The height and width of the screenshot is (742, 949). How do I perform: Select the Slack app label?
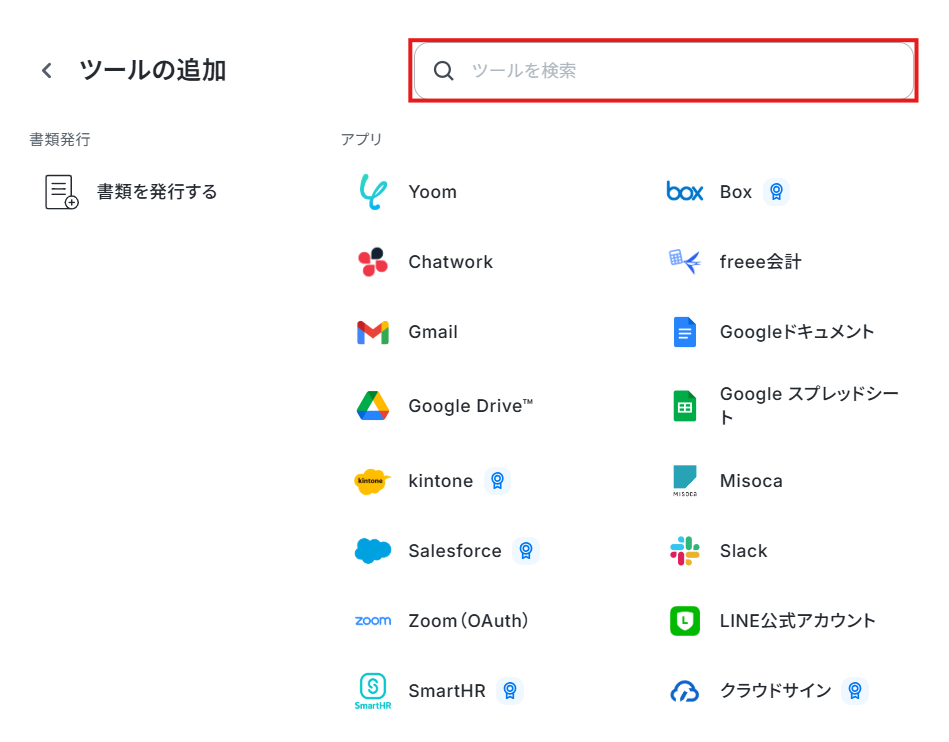(x=743, y=551)
